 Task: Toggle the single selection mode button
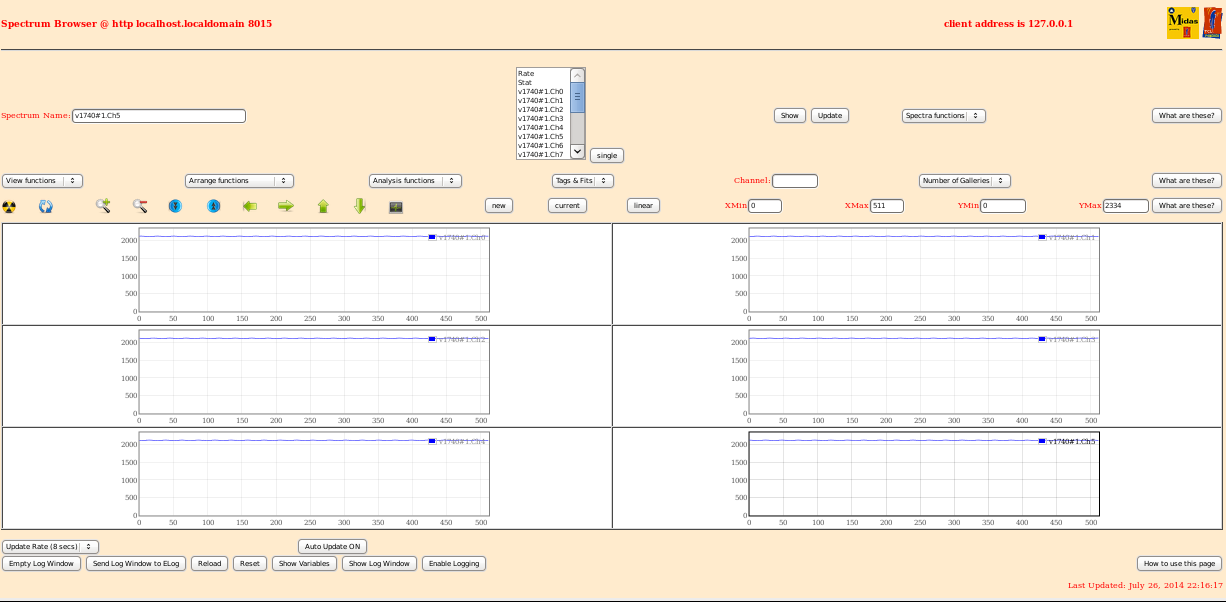(x=606, y=155)
